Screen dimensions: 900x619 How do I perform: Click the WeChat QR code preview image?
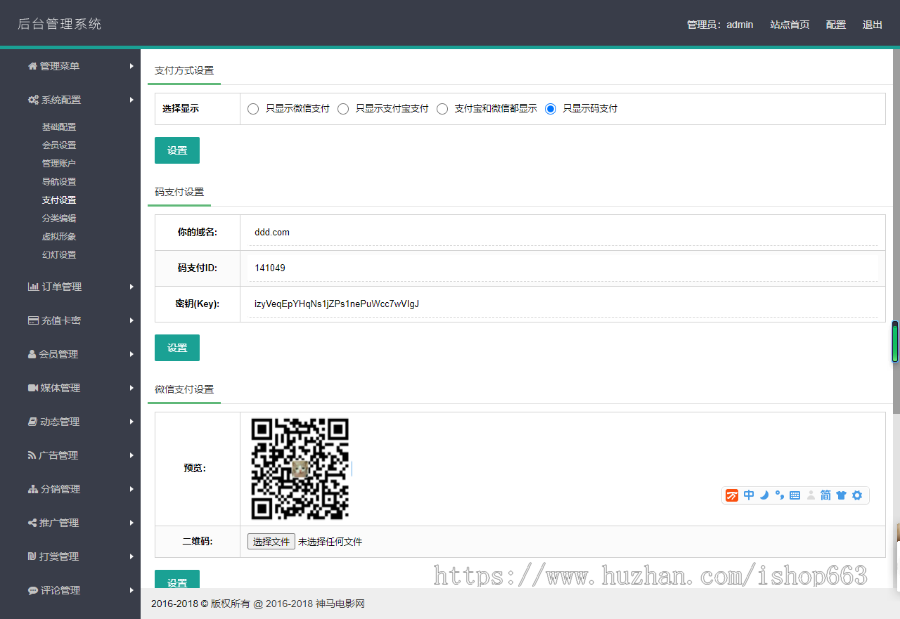click(300, 469)
